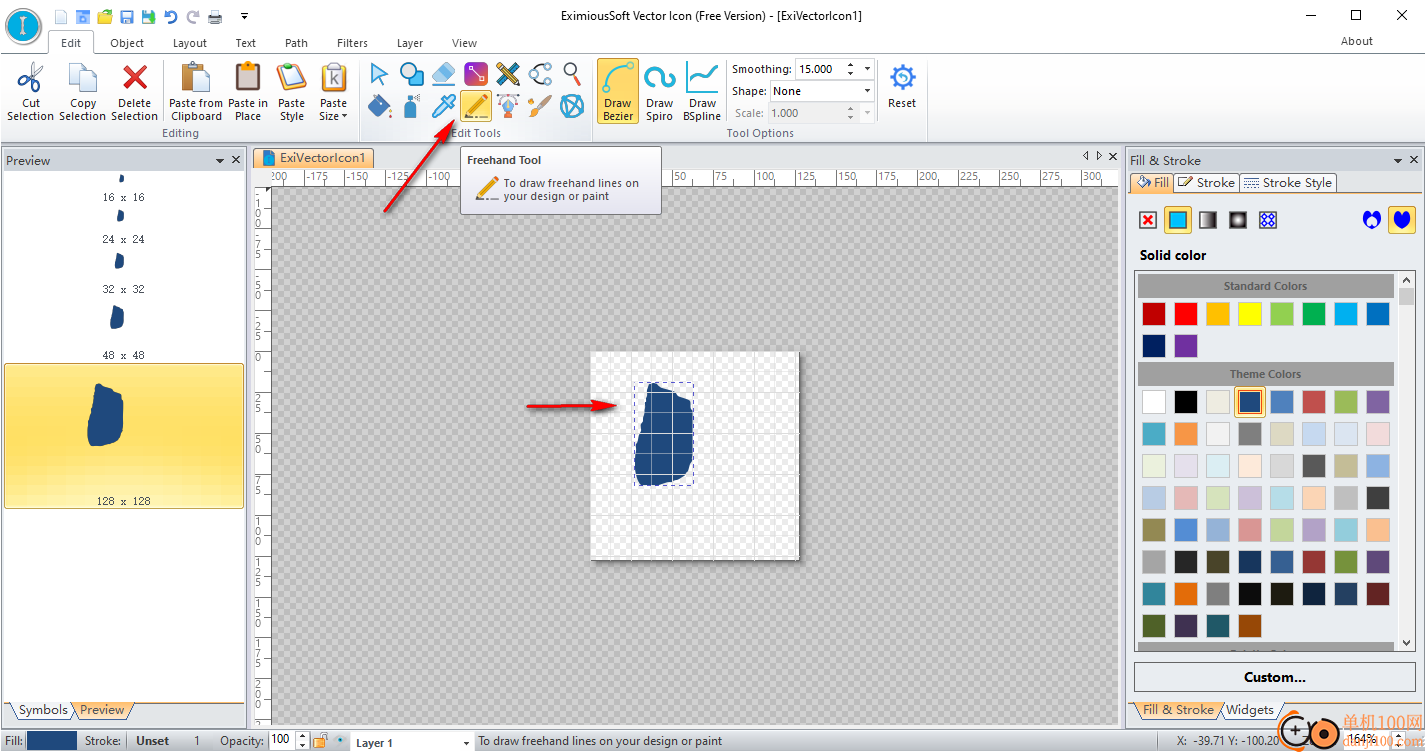Select the Shapes tool icon

[411, 73]
